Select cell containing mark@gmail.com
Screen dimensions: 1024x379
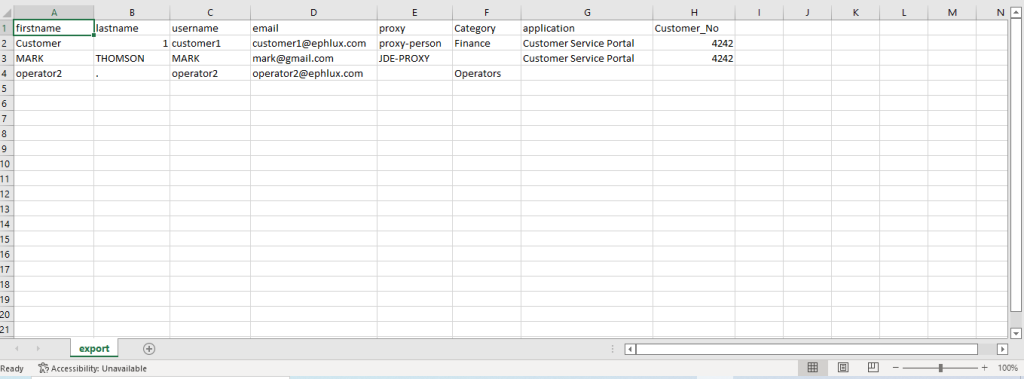coord(313,58)
